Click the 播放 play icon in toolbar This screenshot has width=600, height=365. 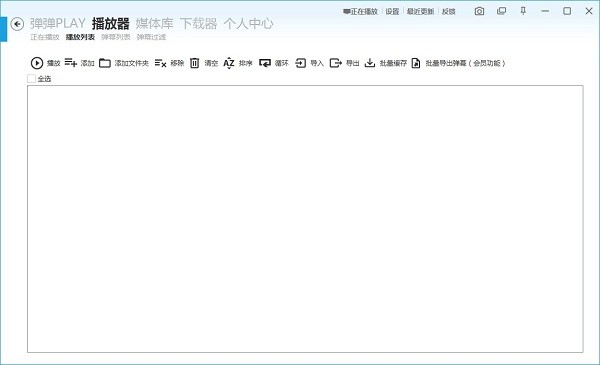(37, 63)
